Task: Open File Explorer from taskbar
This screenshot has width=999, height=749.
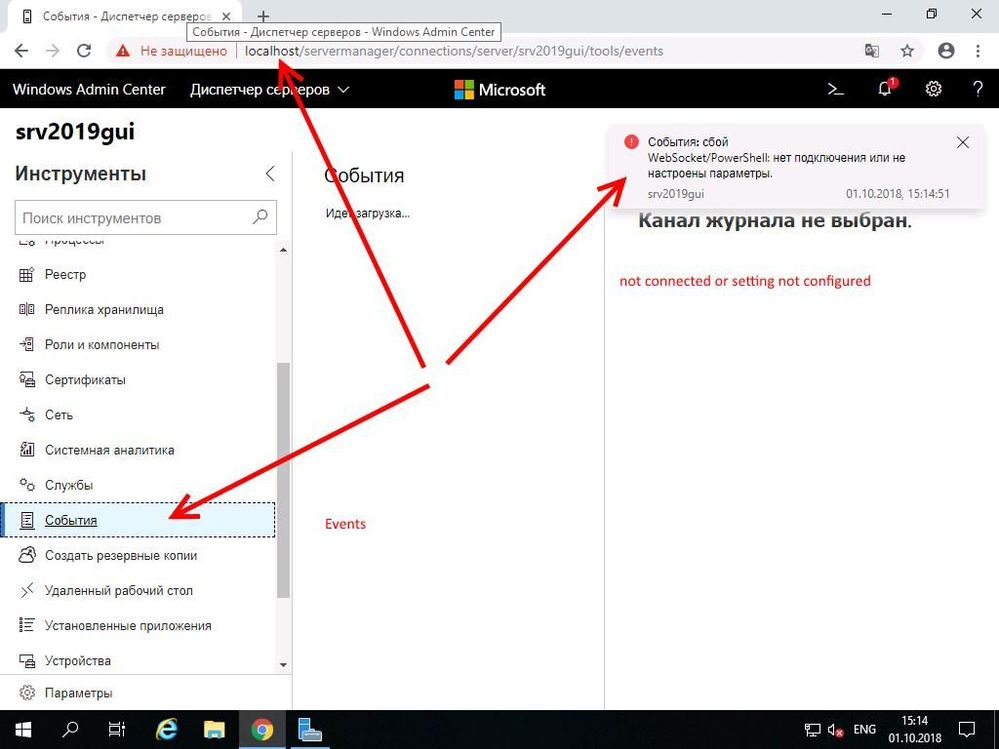Action: (x=214, y=730)
